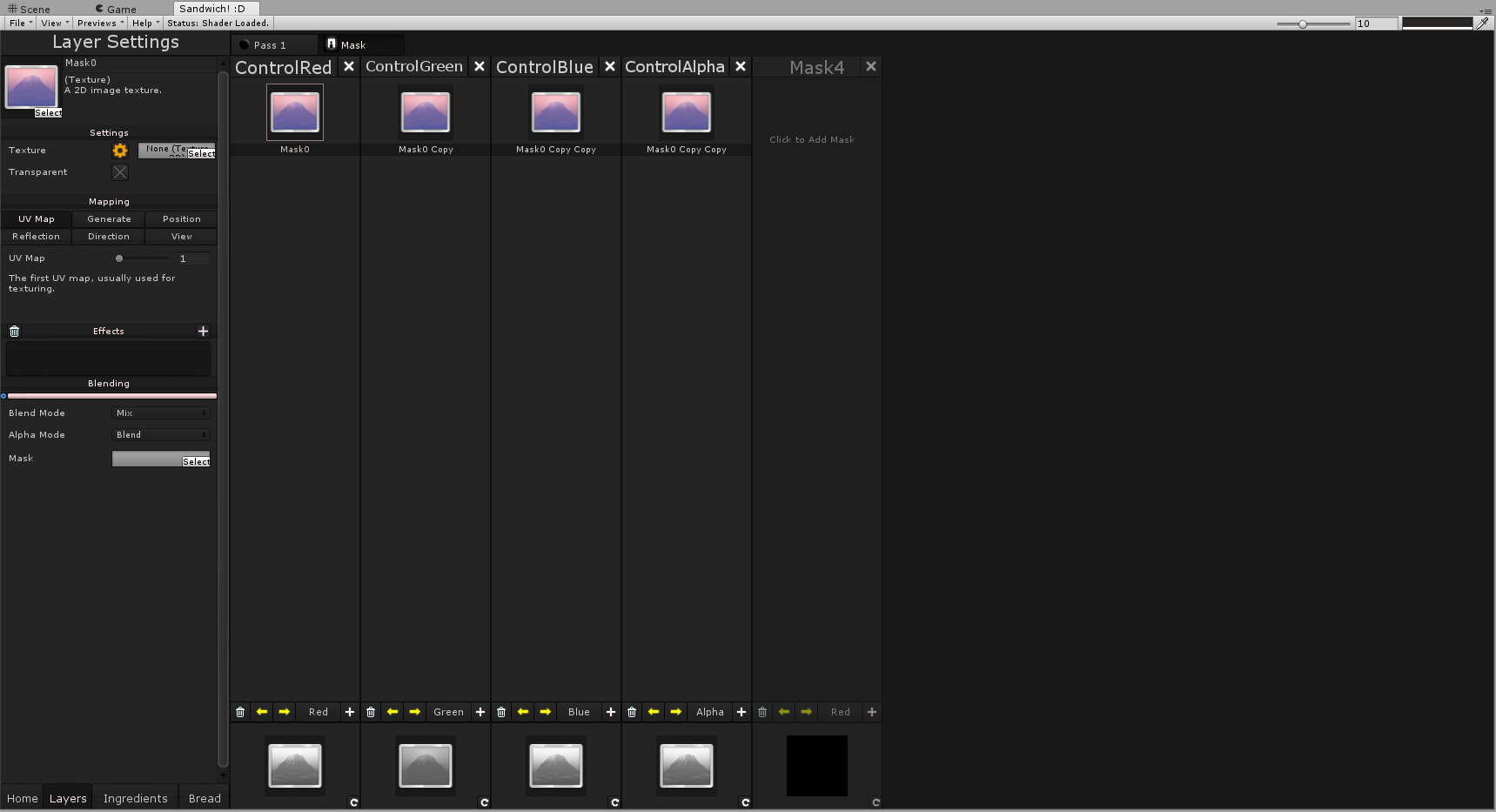The image size is (1496, 812).
Task: Move ControlRed layer left with yellow arrow
Action: [262, 712]
